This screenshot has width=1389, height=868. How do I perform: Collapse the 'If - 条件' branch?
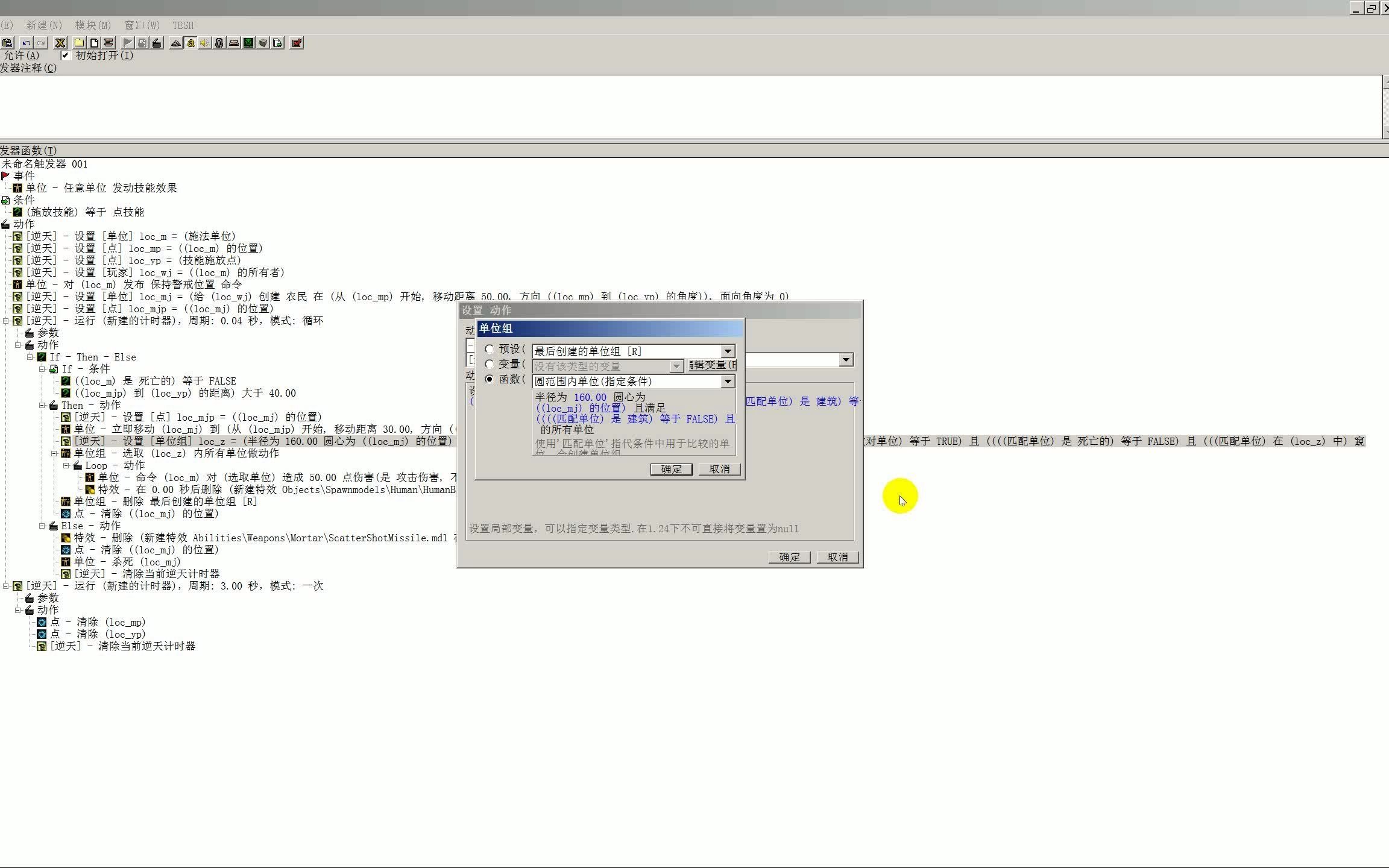(x=42, y=369)
